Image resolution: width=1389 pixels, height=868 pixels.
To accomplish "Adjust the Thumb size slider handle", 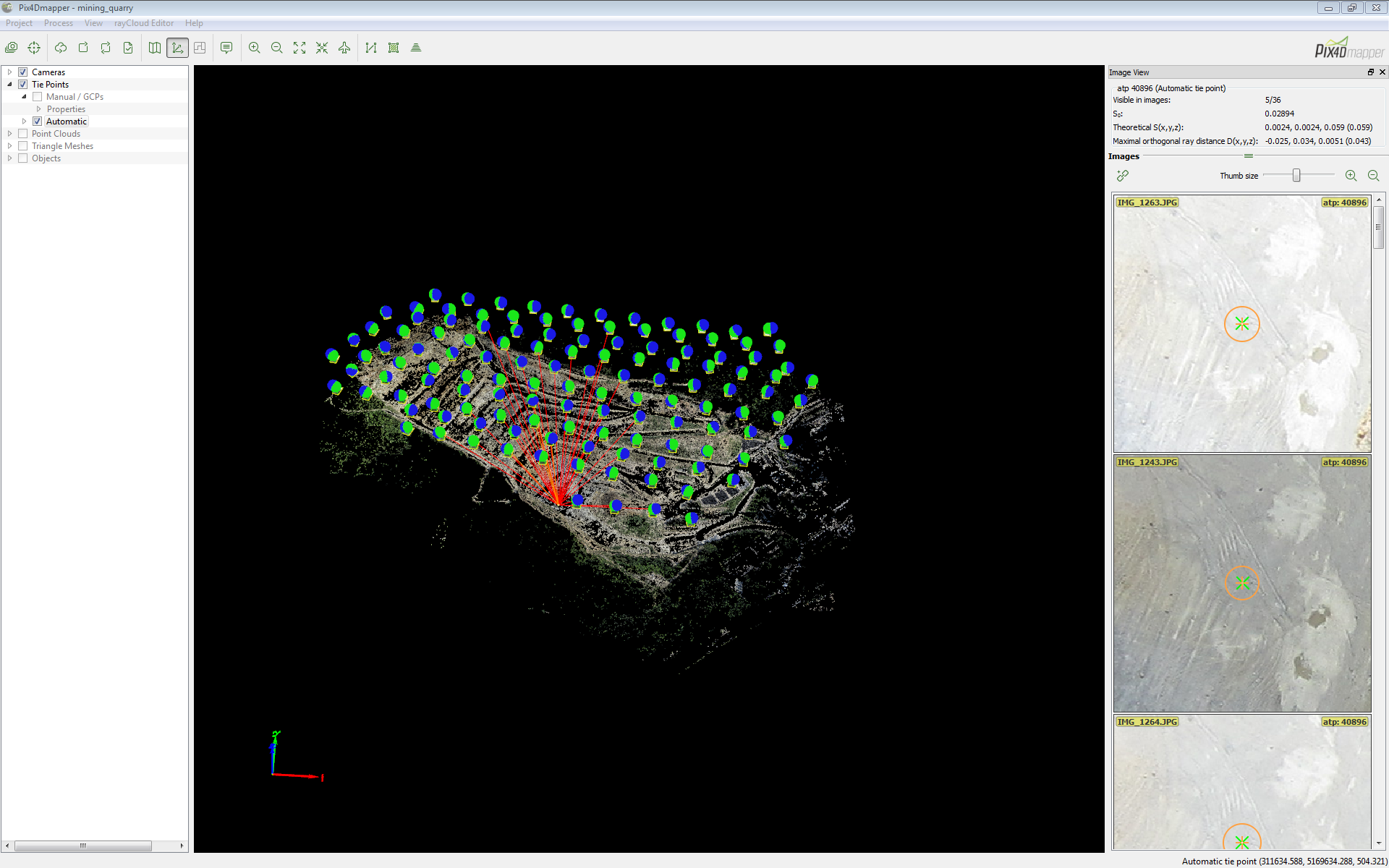I will point(1296,175).
